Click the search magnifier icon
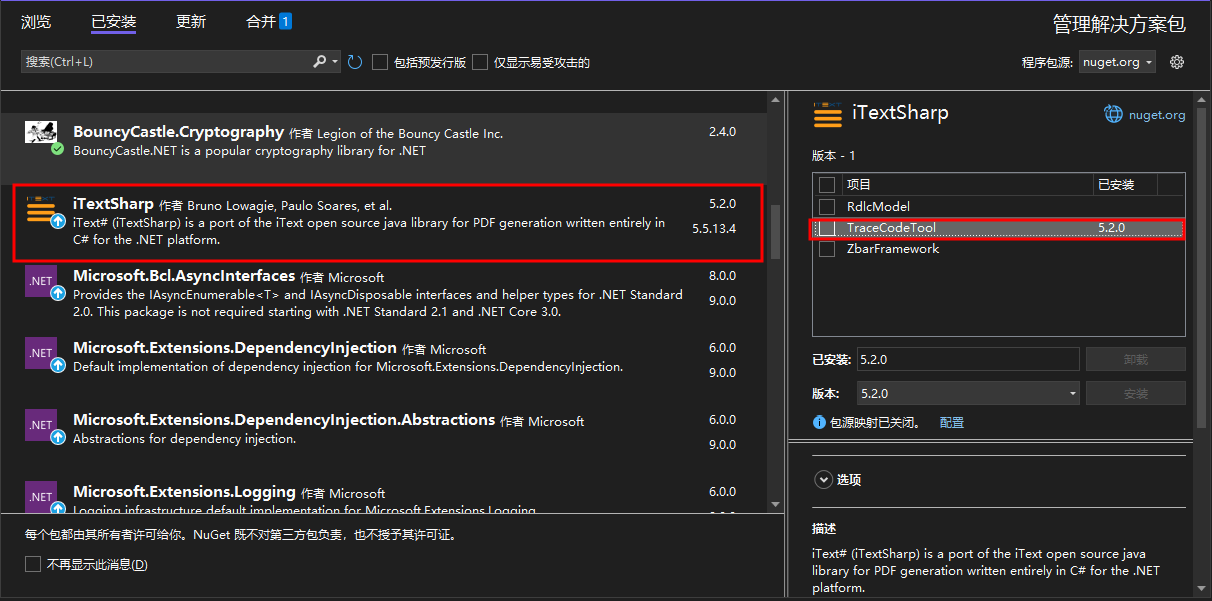Image resolution: width=1212 pixels, height=601 pixels. tap(318, 61)
